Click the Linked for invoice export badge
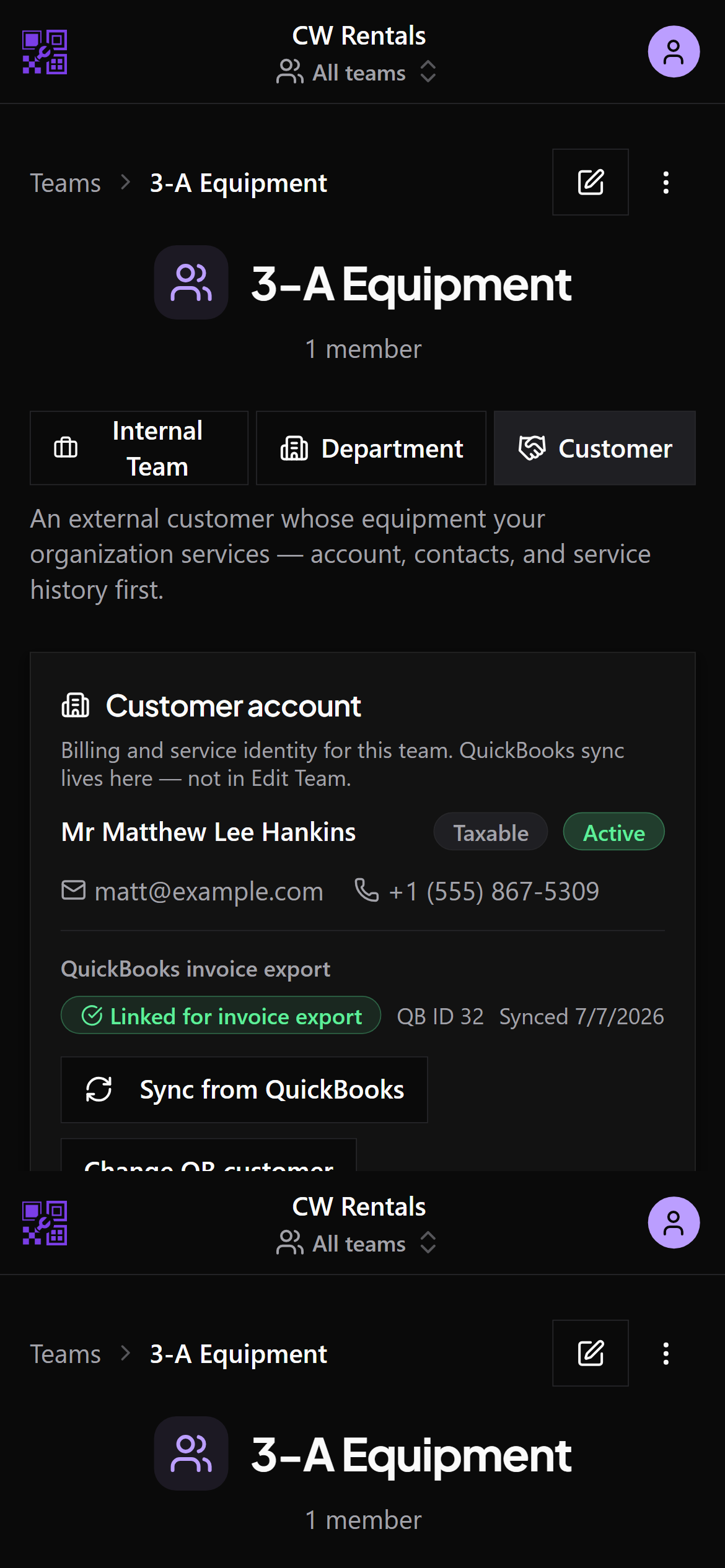 point(221,1015)
